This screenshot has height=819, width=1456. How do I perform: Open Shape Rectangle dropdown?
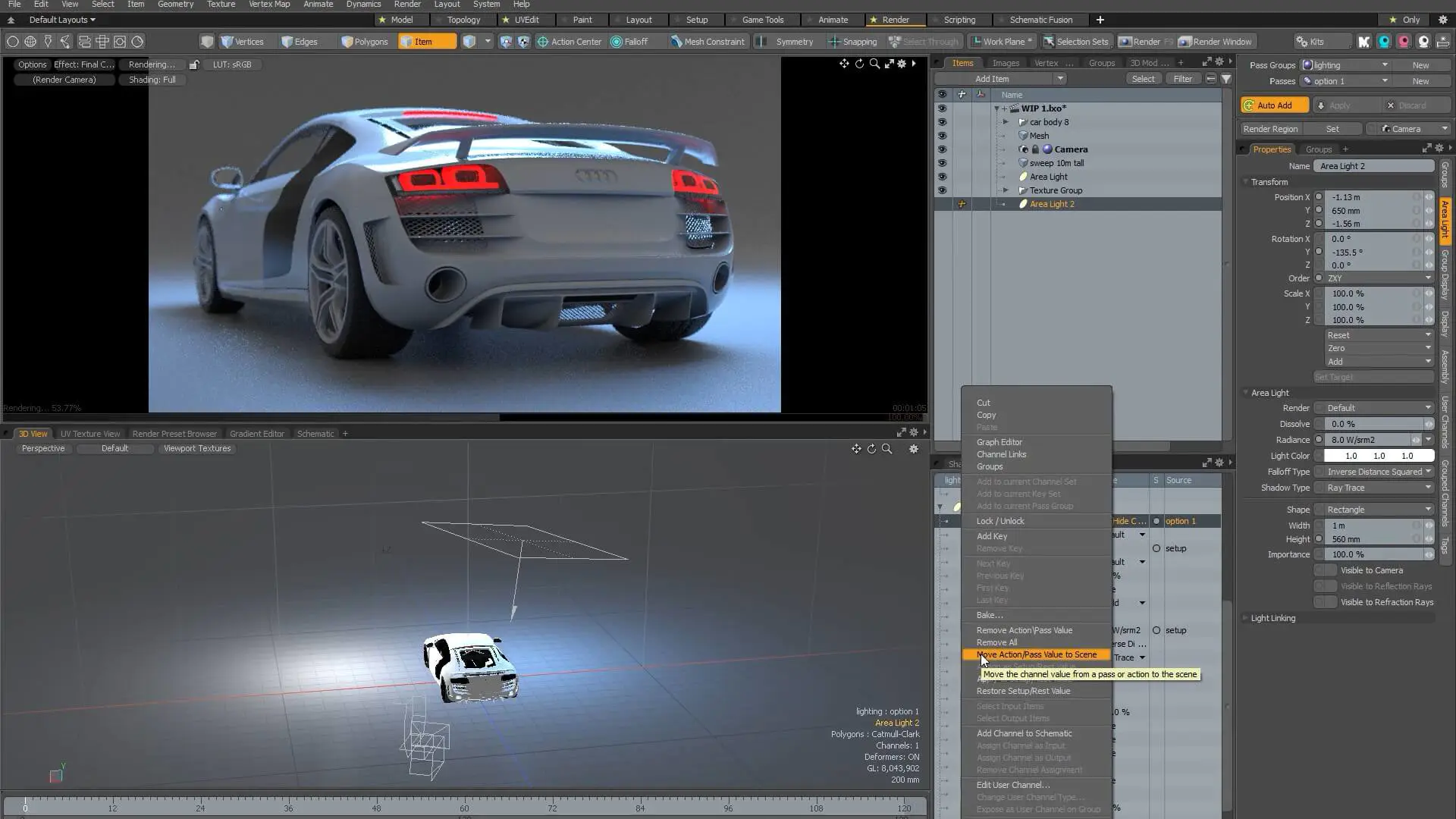pyautogui.click(x=1373, y=510)
